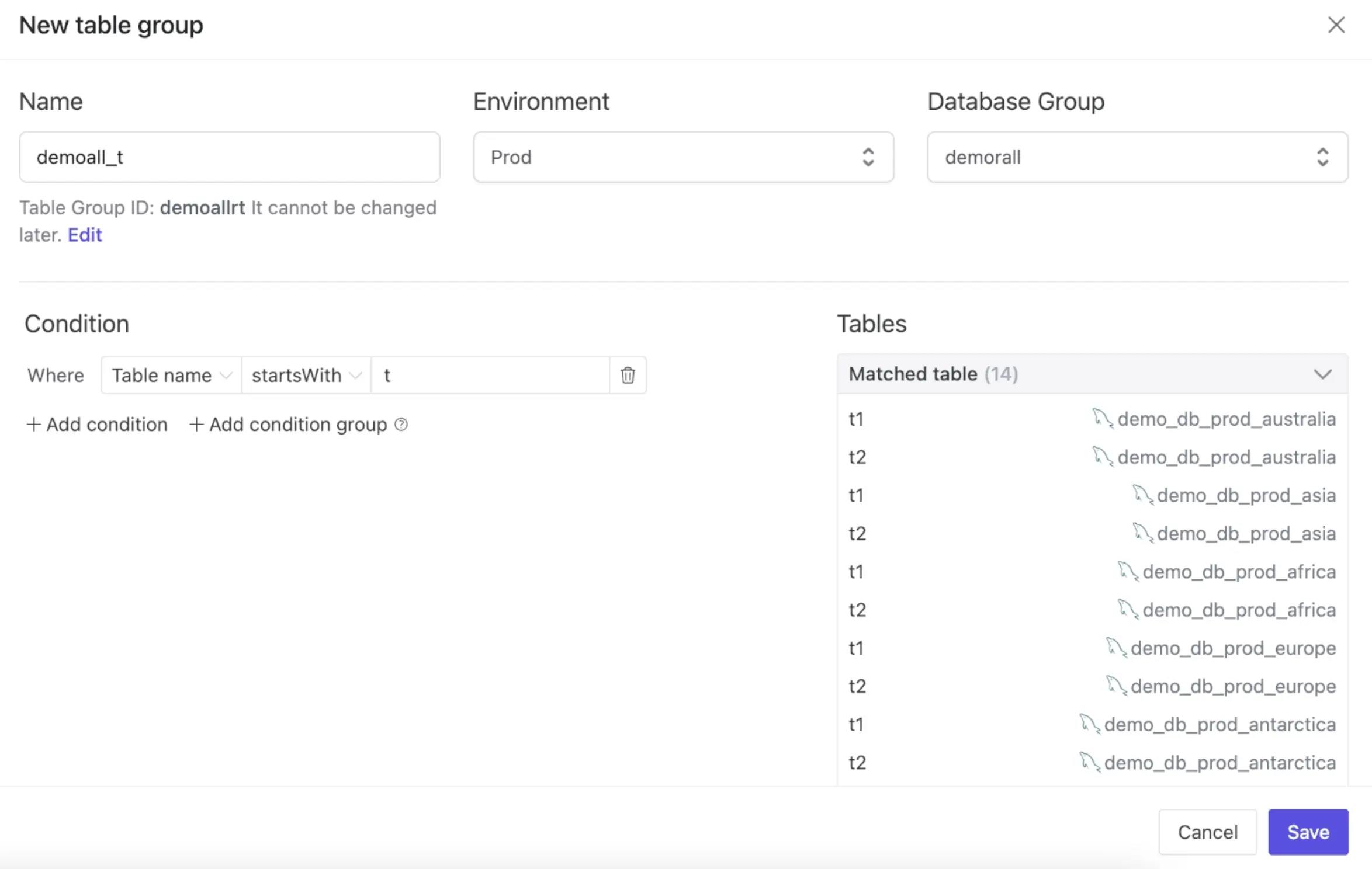Click MySQL icon beside t1 demo_db_prod_antarctica
Screen dimensions: 1372x869
click(1090, 724)
